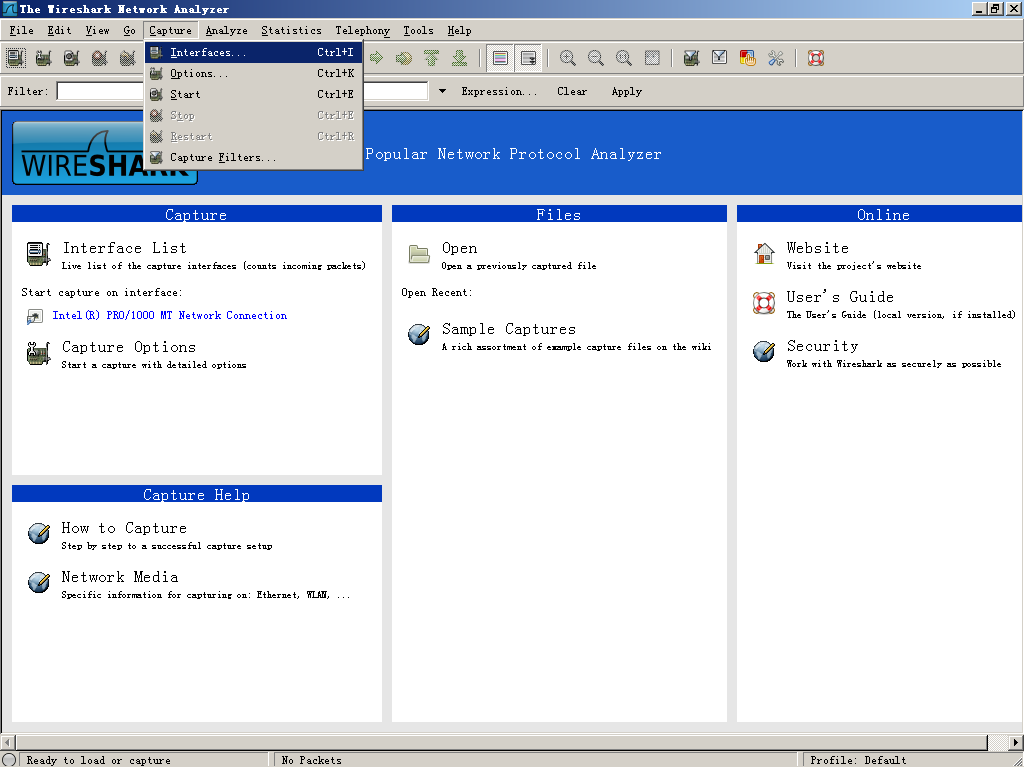Click the zoom in magnifier icon
Image resolution: width=1024 pixels, height=768 pixels.
click(568, 58)
